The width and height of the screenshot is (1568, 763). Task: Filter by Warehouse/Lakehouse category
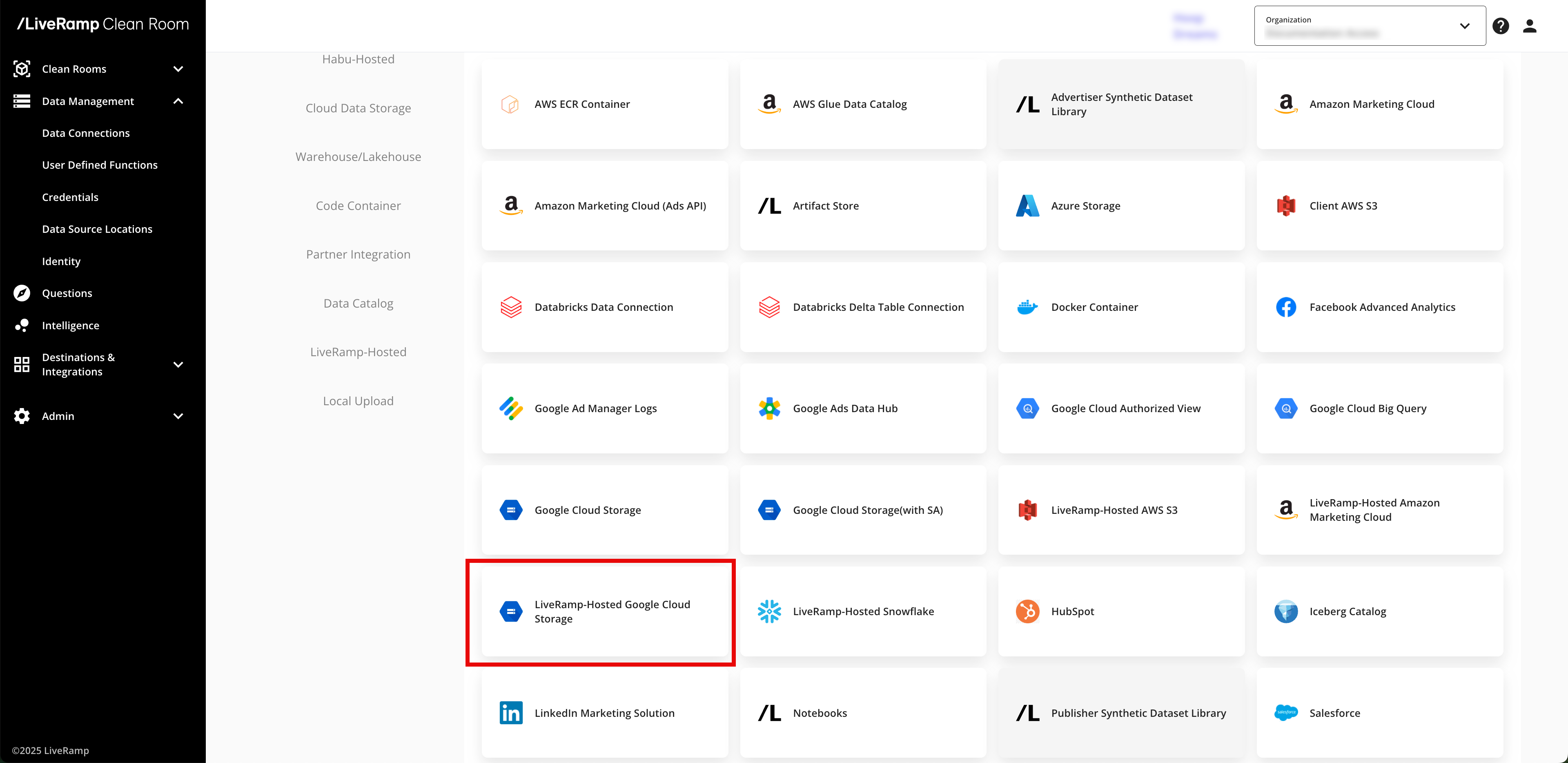358,156
